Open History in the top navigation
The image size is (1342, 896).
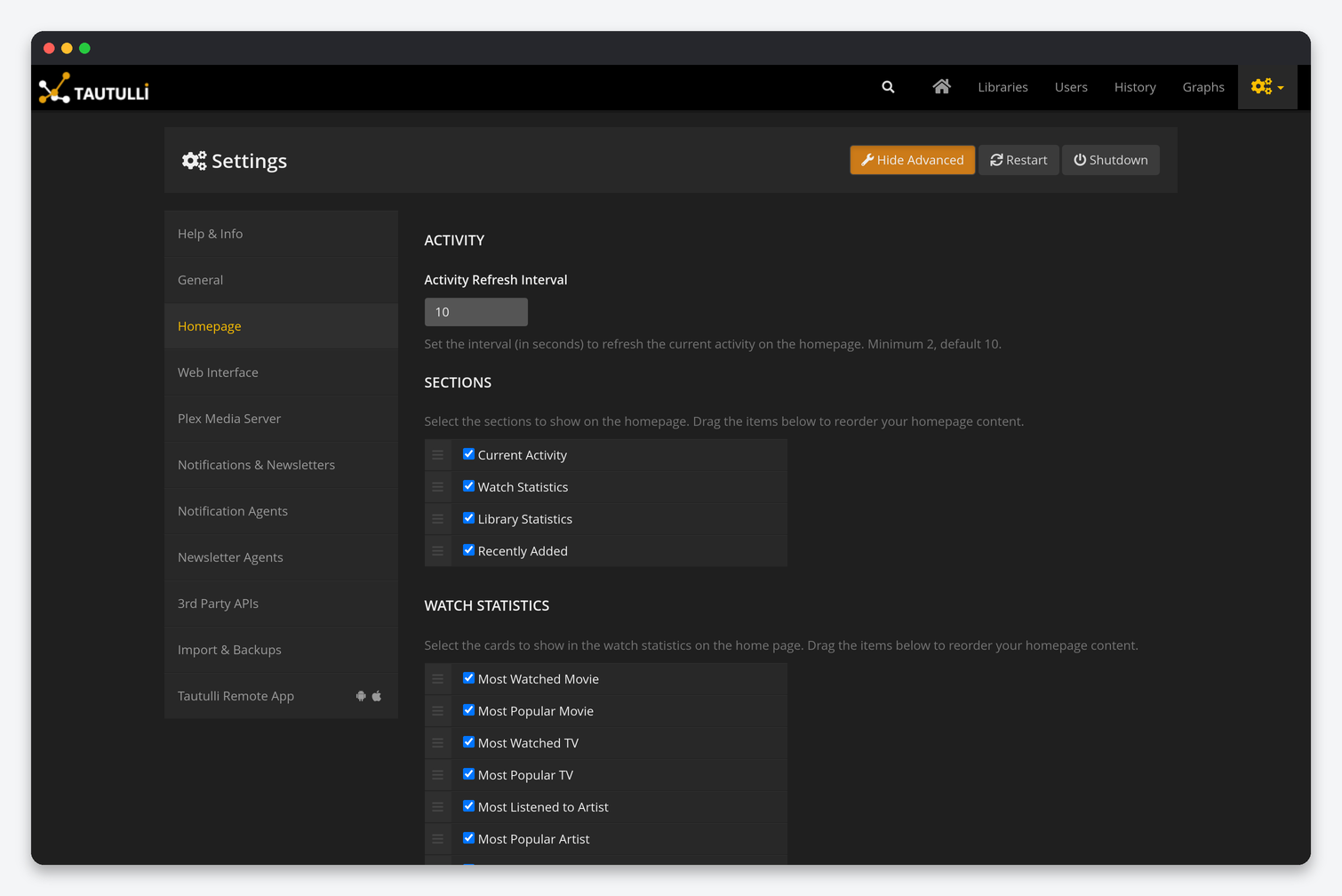click(1135, 87)
